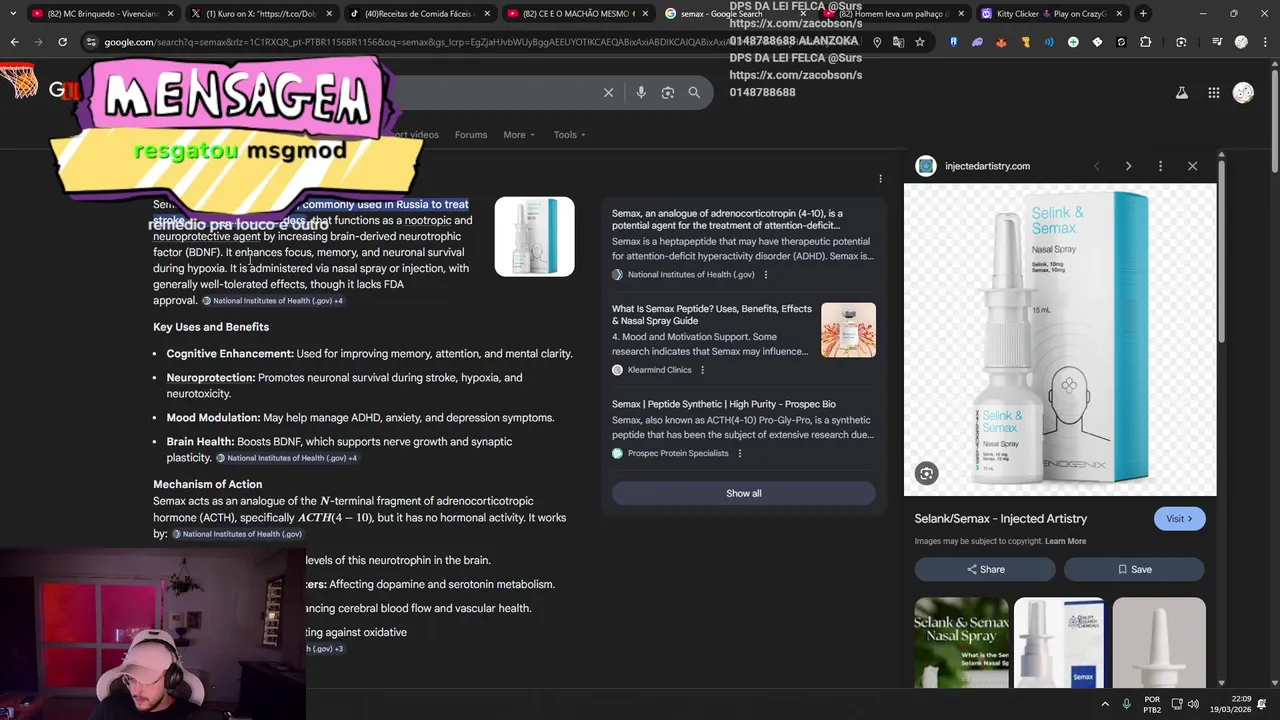Save the image with the Save button
The width and height of the screenshot is (1280, 720).
click(x=1134, y=569)
